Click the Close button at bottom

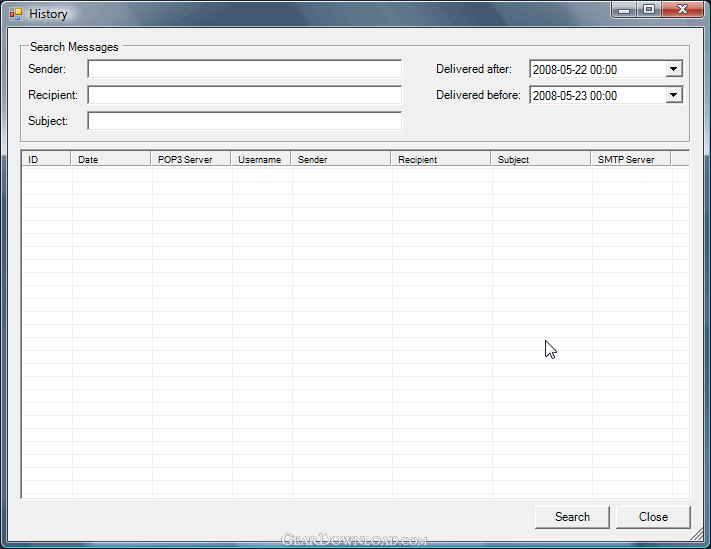click(x=653, y=517)
